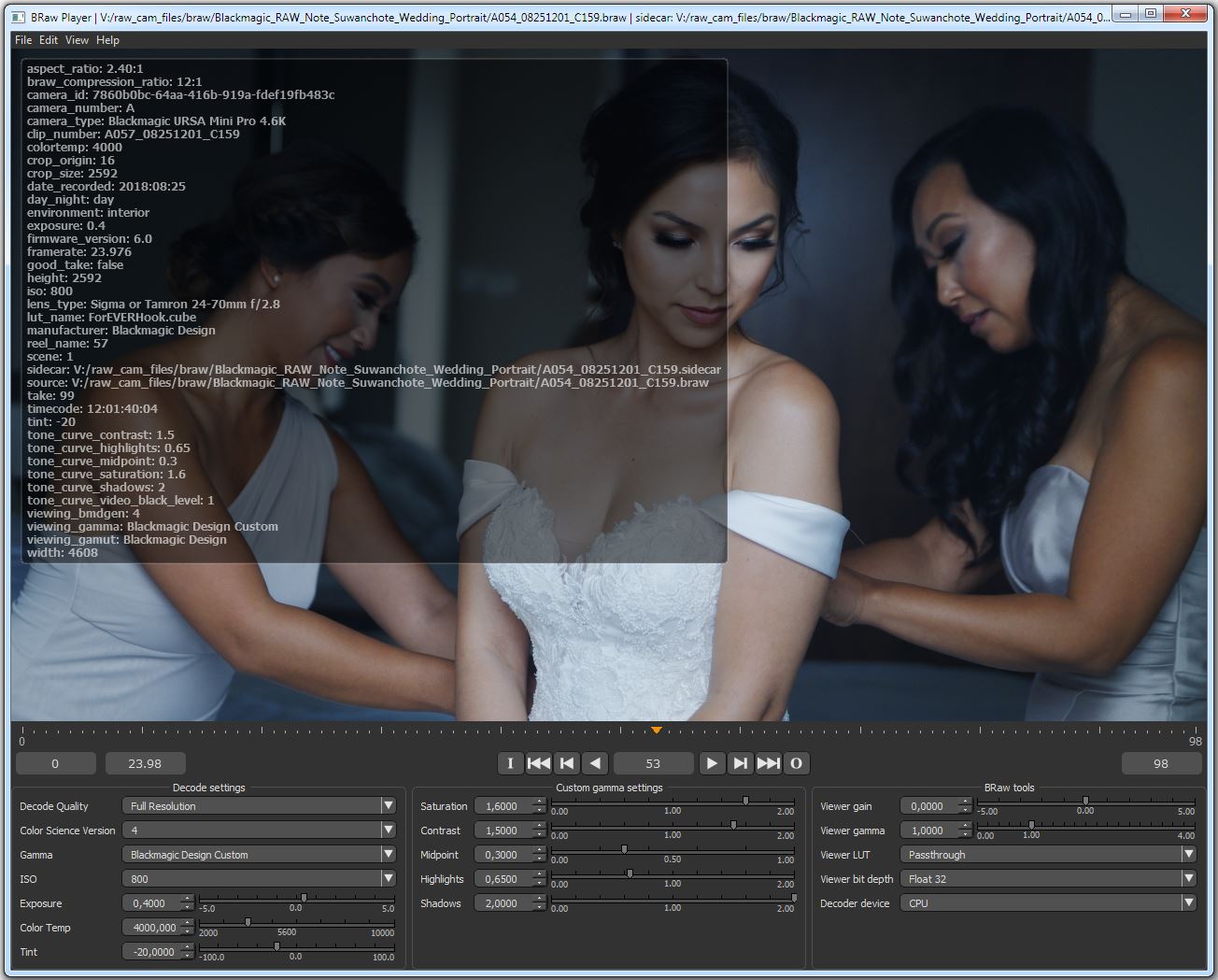
Task: Expand the Color Science Version dropdown
Action: point(260,830)
